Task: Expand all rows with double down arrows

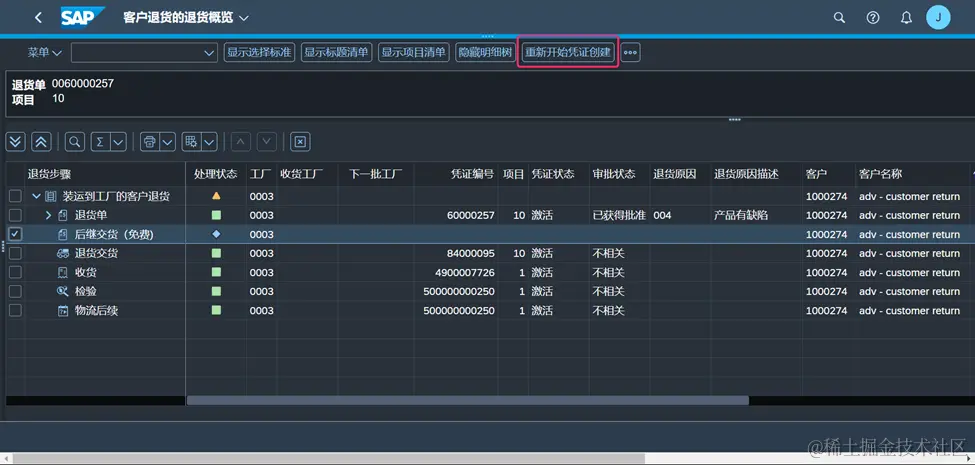Action: [x=16, y=142]
